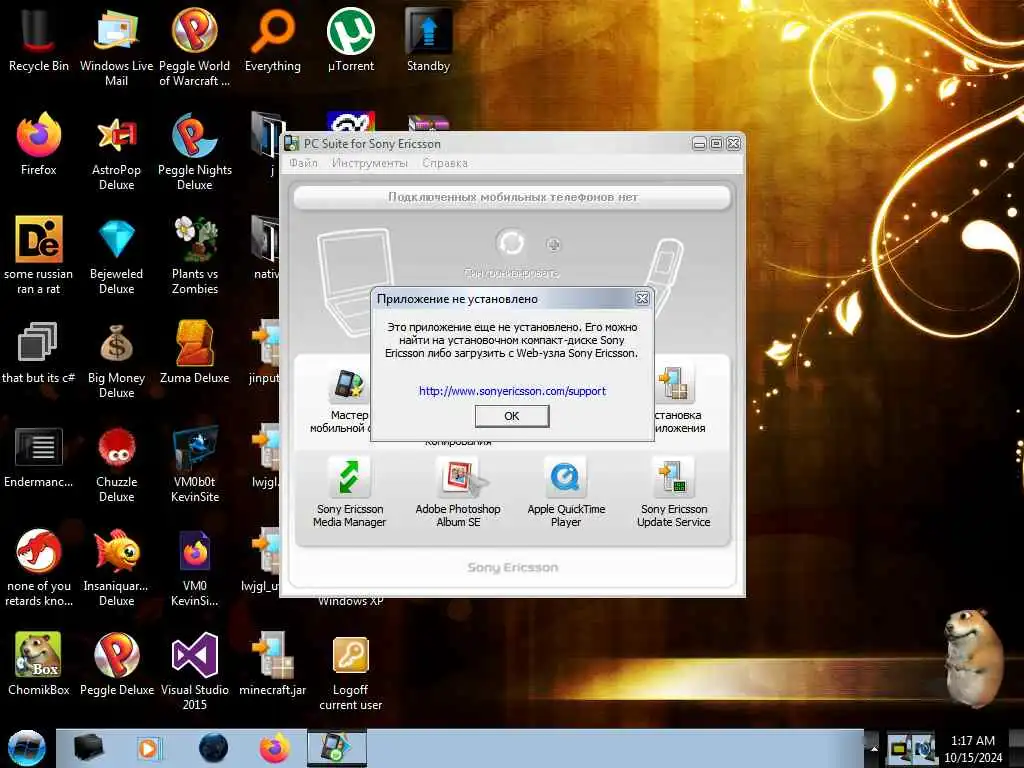Open minecraft.jar desktop icon
The image size is (1024, 768).
[x=272, y=654]
